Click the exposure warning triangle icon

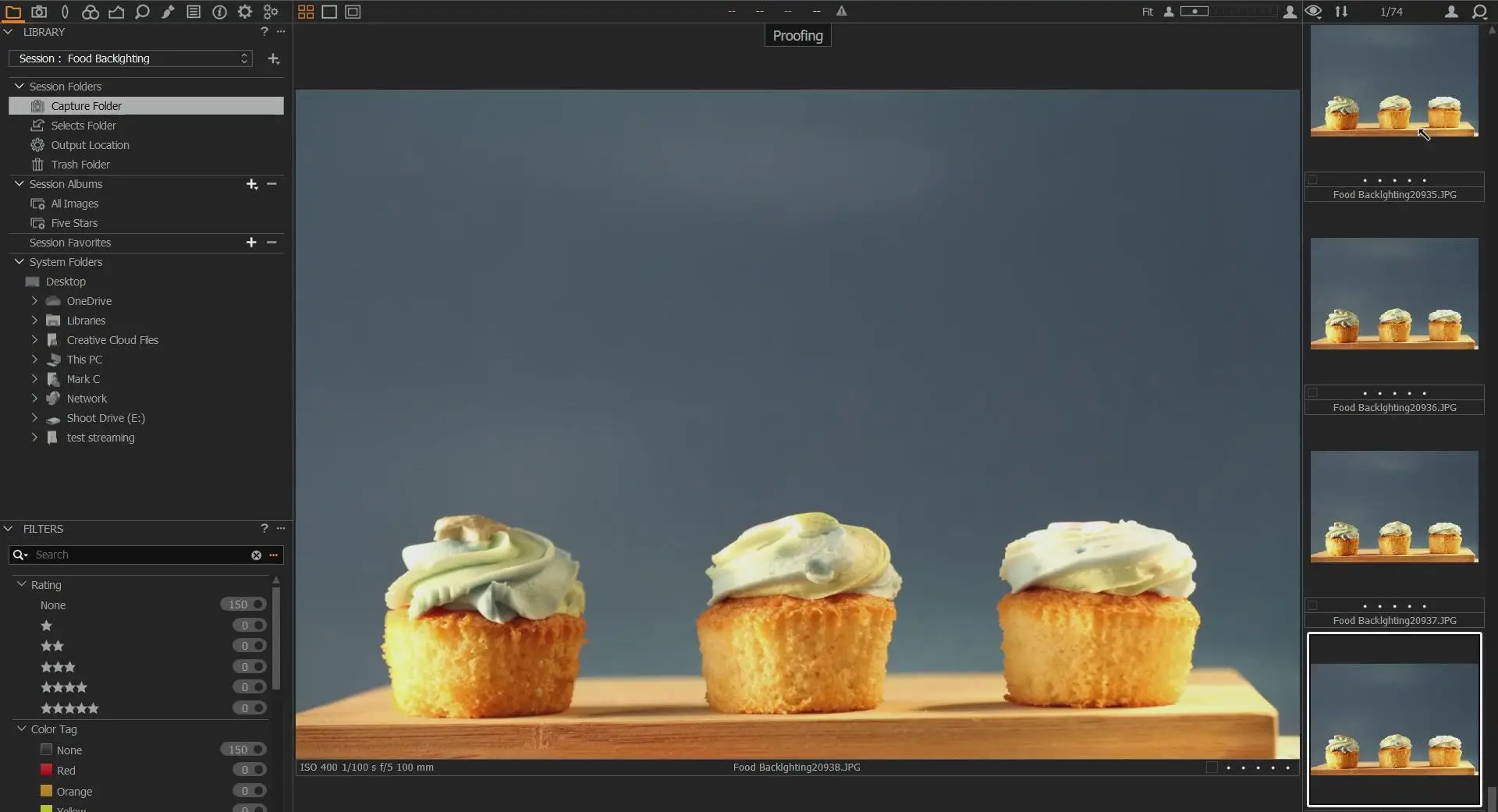click(841, 11)
